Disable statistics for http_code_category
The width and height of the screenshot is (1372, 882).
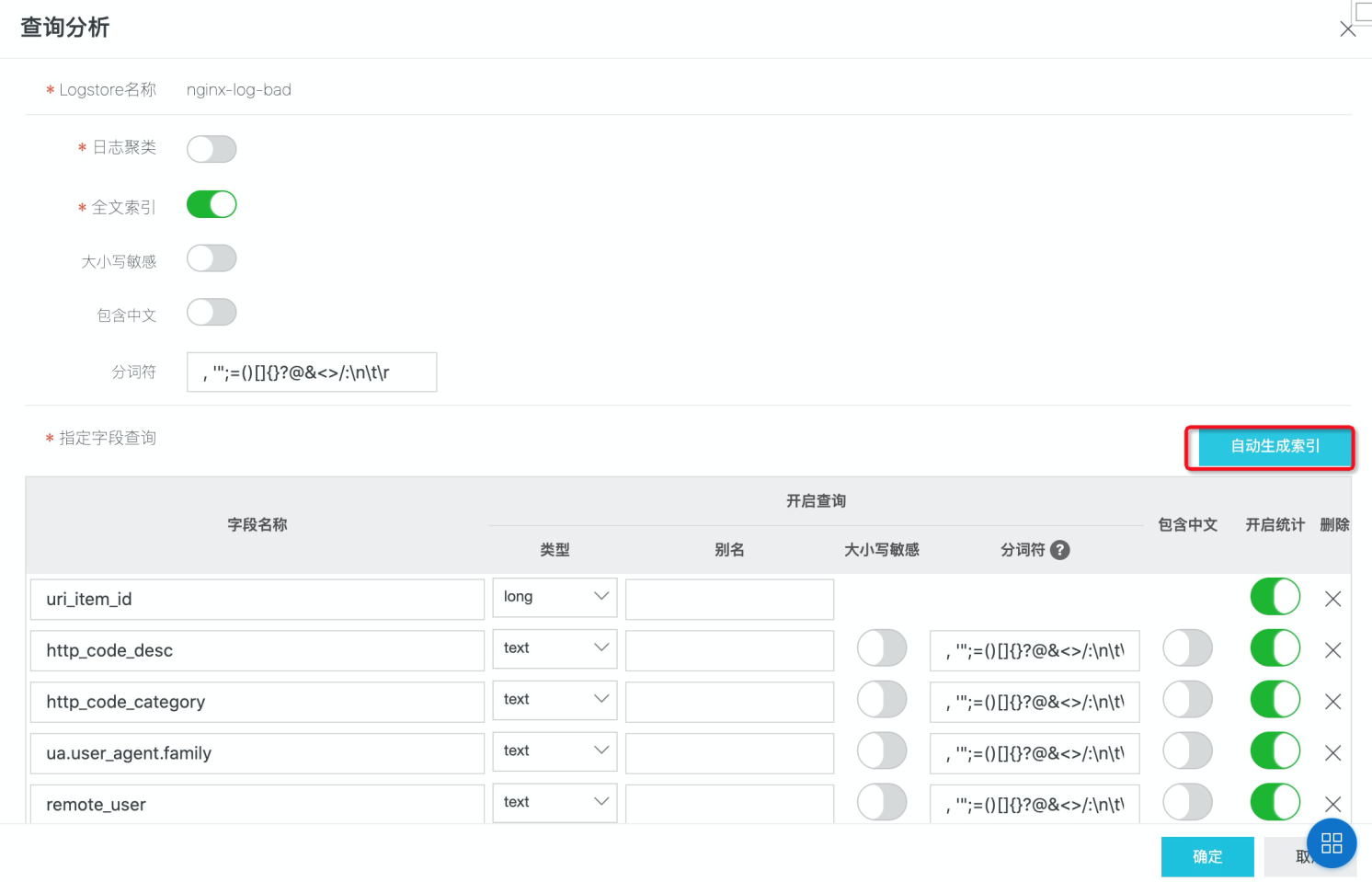pyautogui.click(x=1275, y=700)
